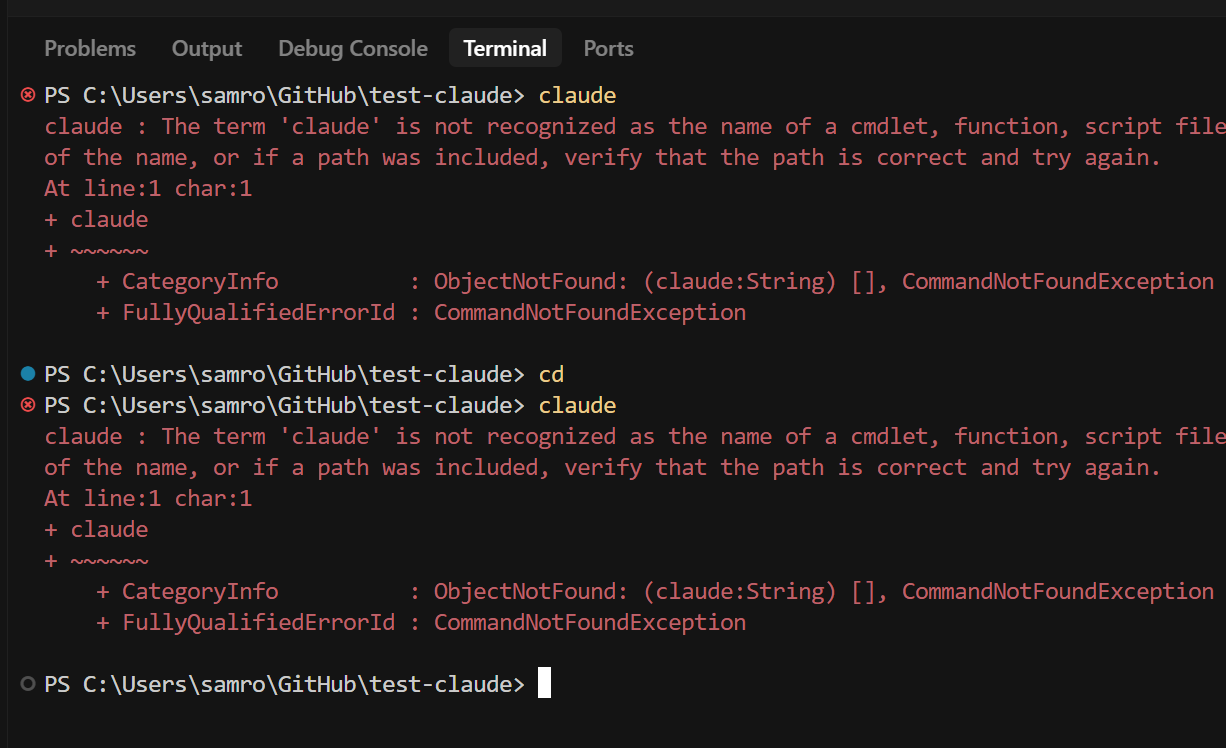
Task: Click the path text in the last prompt line
Action: coord(297,684)
